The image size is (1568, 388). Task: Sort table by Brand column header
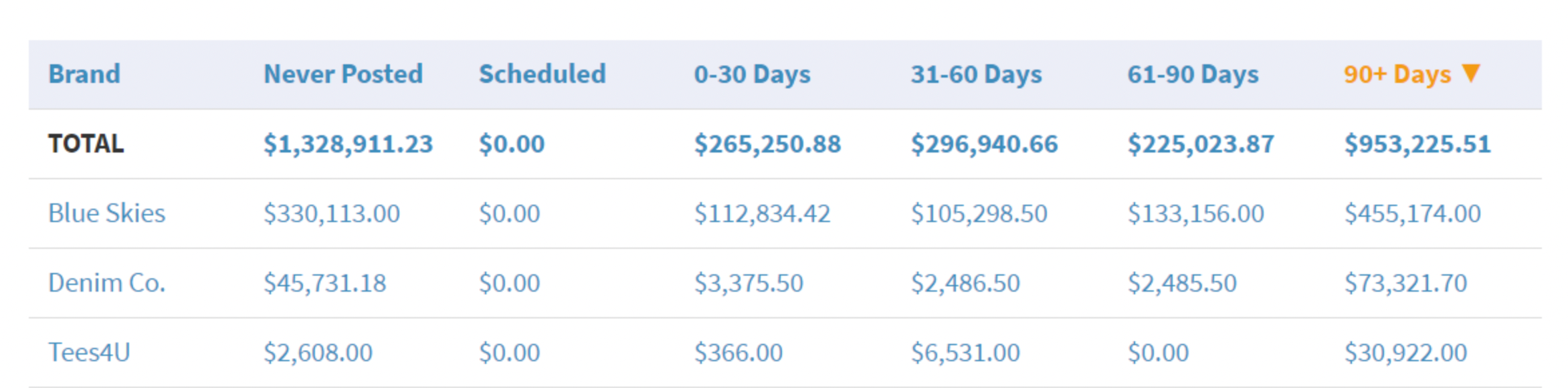[x=84, y=74]
